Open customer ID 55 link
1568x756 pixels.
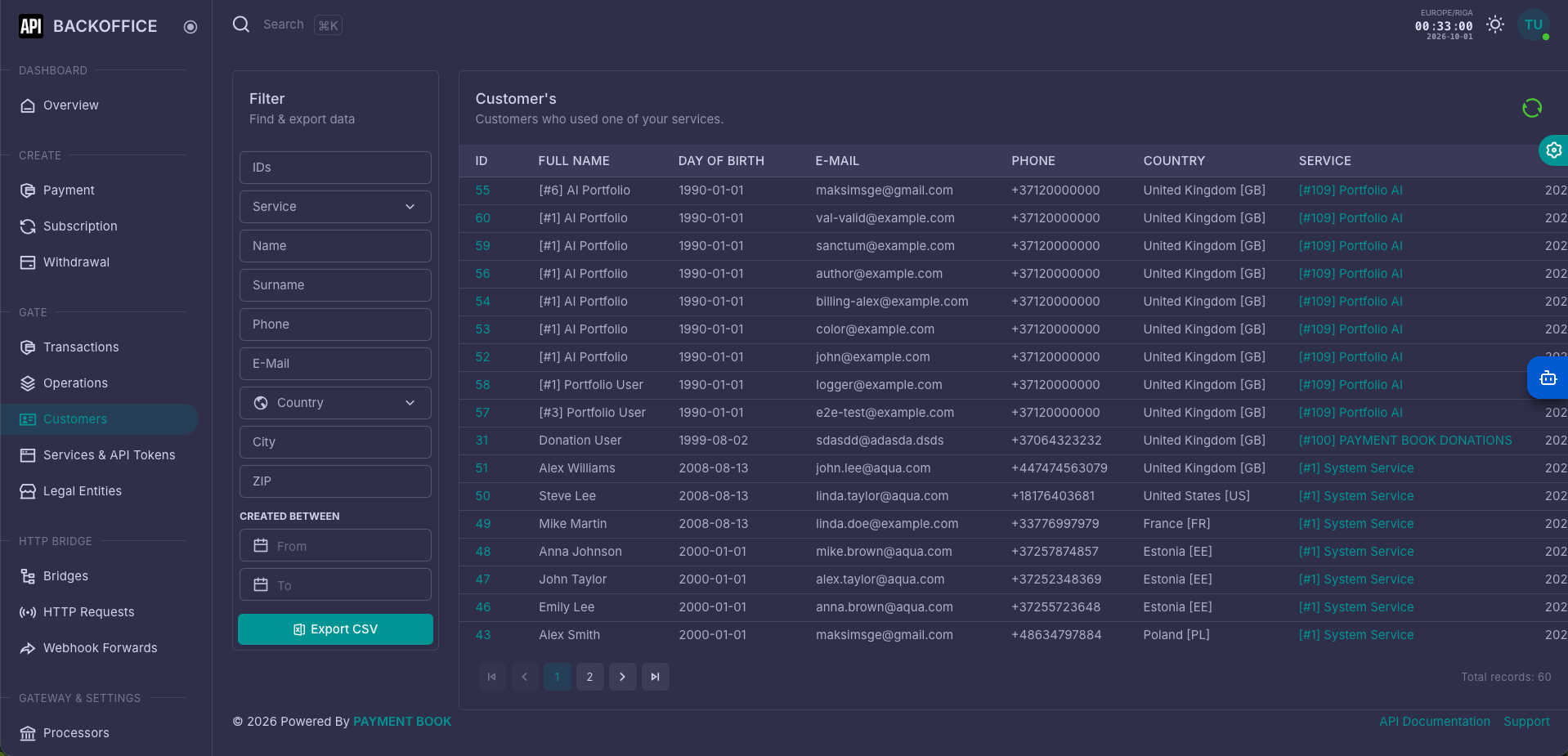482,190
